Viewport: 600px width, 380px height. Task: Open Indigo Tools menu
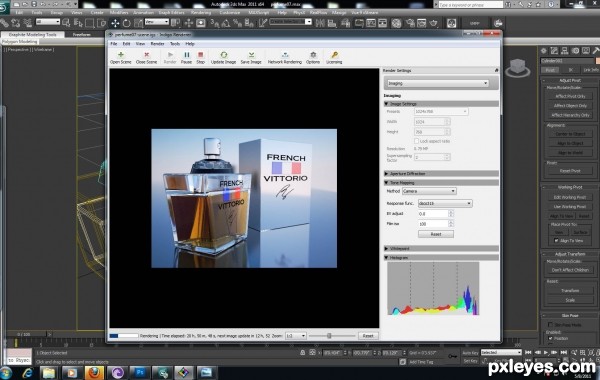(174, 44)
